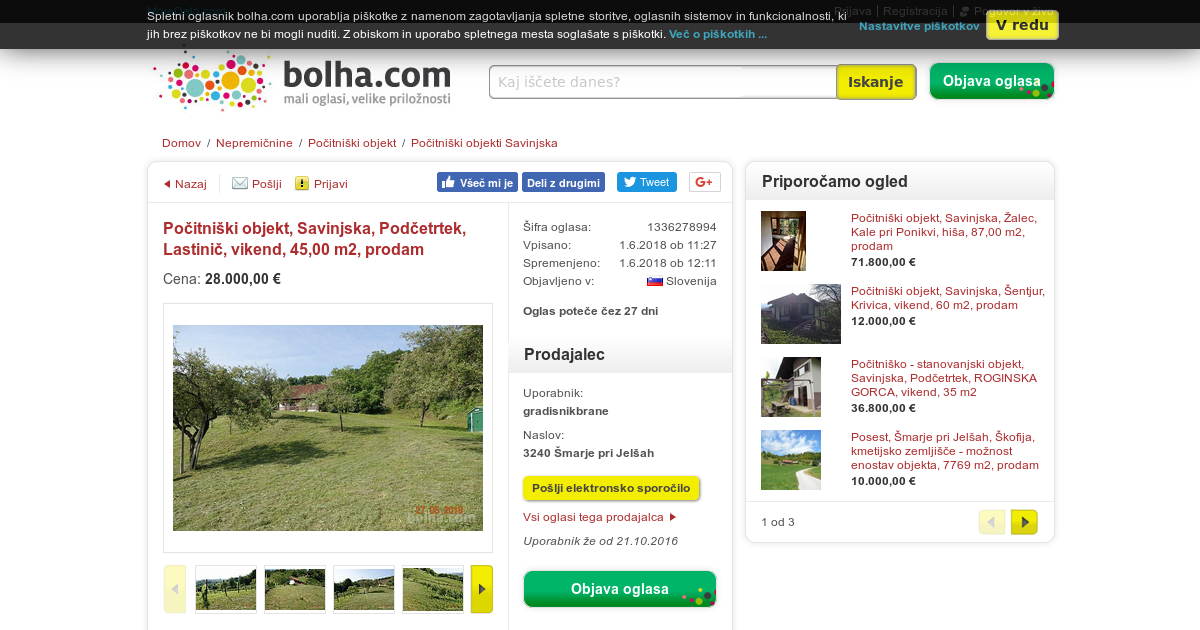Click the Pošlji envelope icon
The image size is (1200, 630).
tap(240, 183)
